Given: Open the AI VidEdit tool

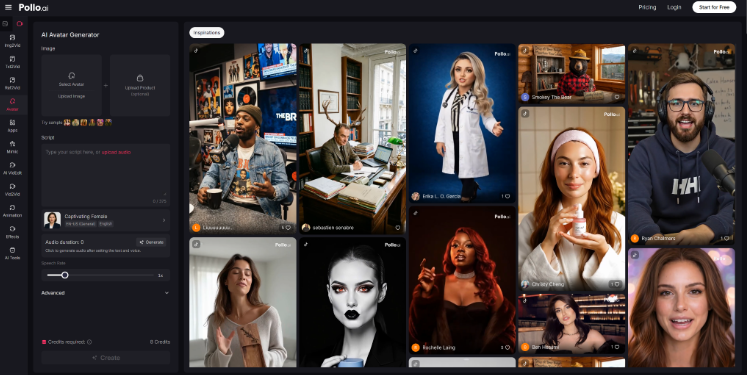Looking at the screenshot, I should pos(12,168).
